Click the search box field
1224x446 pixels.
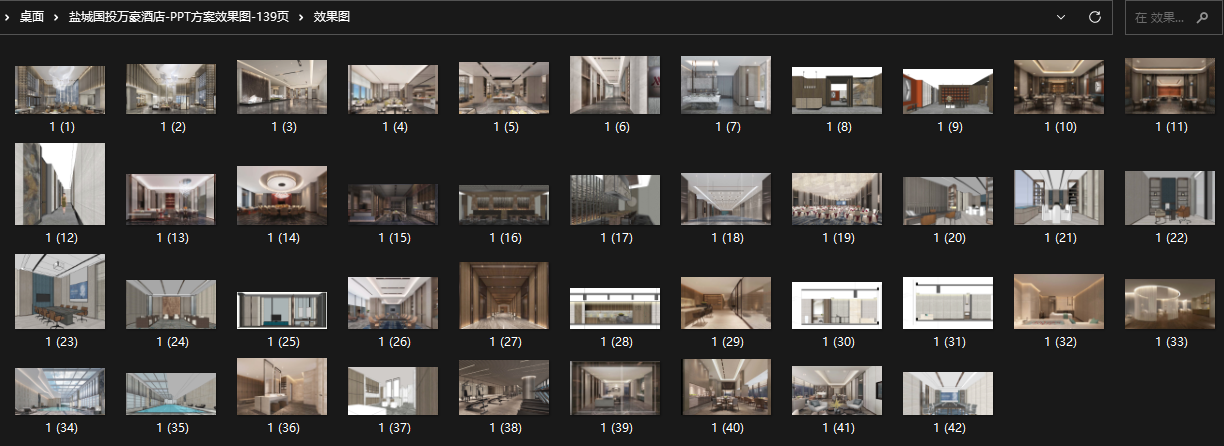pyautogui.click(x=1160, y=18)
